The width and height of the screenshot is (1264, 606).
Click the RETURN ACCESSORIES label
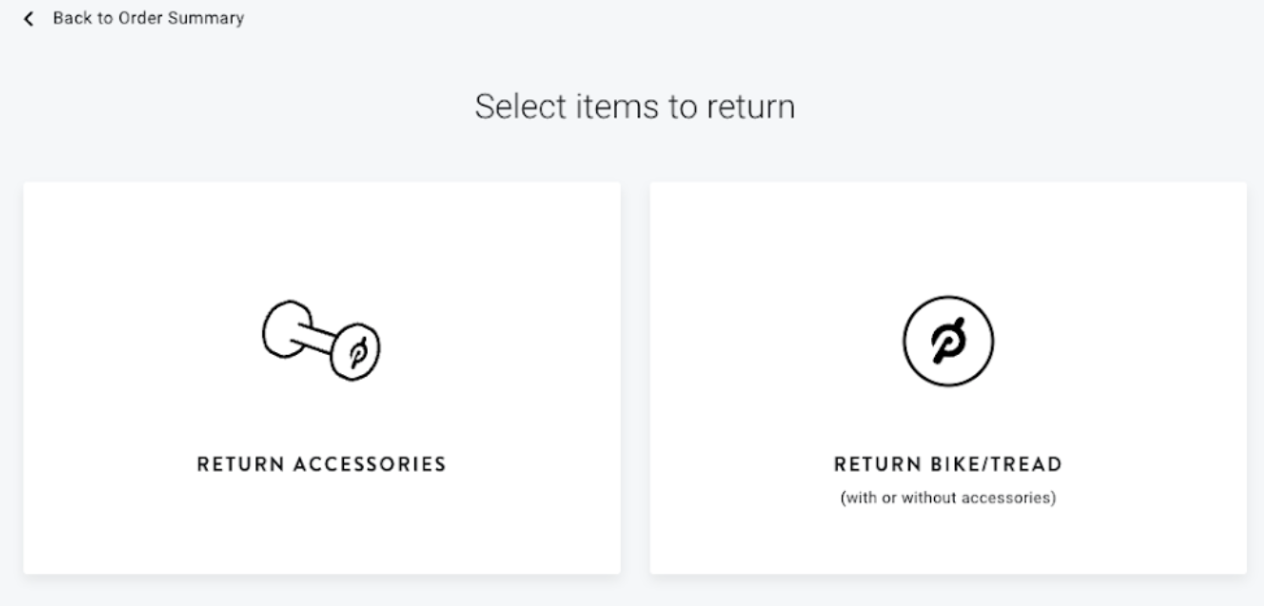click(x=321, y=463)
